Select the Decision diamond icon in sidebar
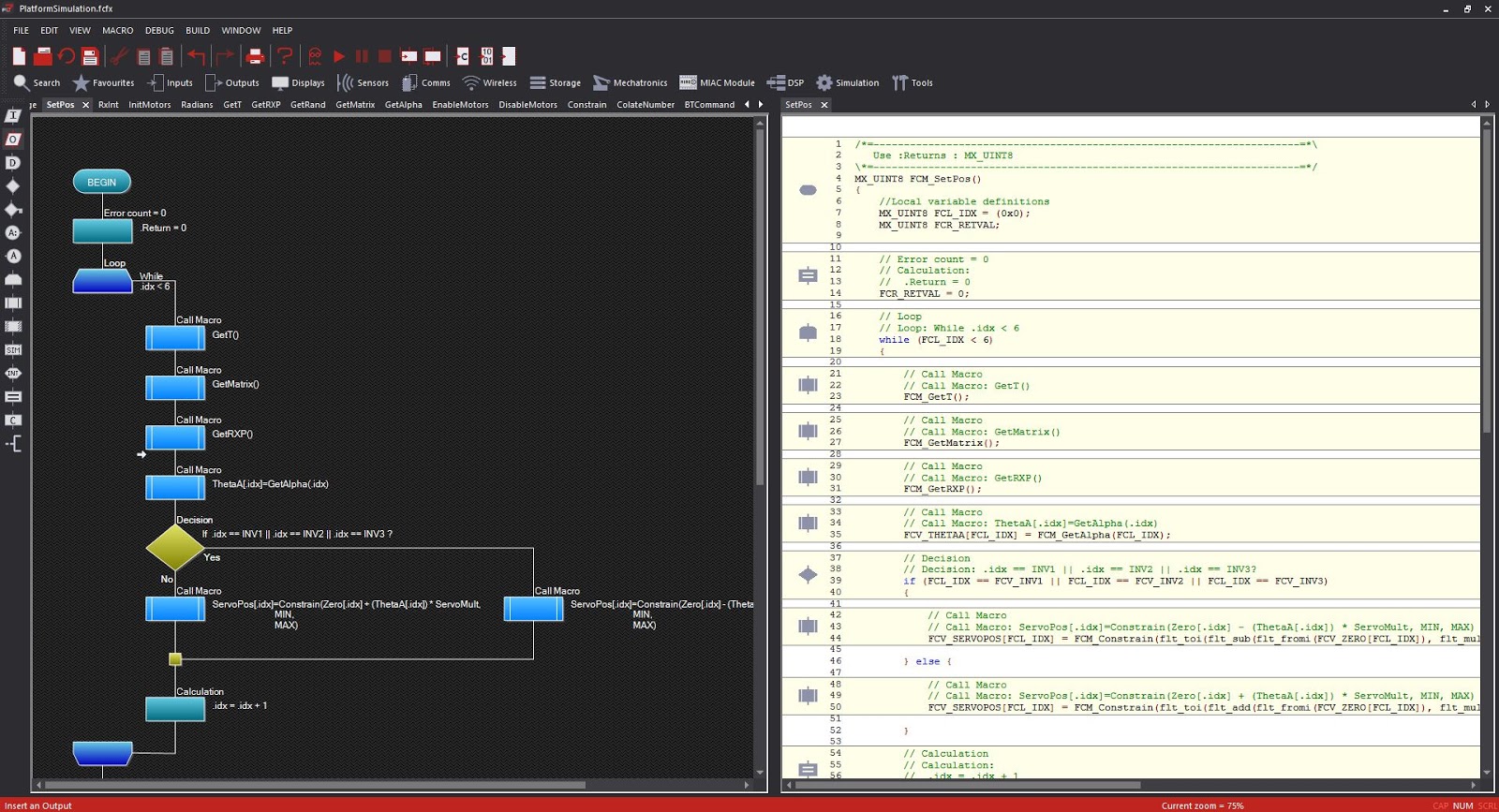Image resolution: width=1499 pixels, height=812 pixels. click(13, 186)
